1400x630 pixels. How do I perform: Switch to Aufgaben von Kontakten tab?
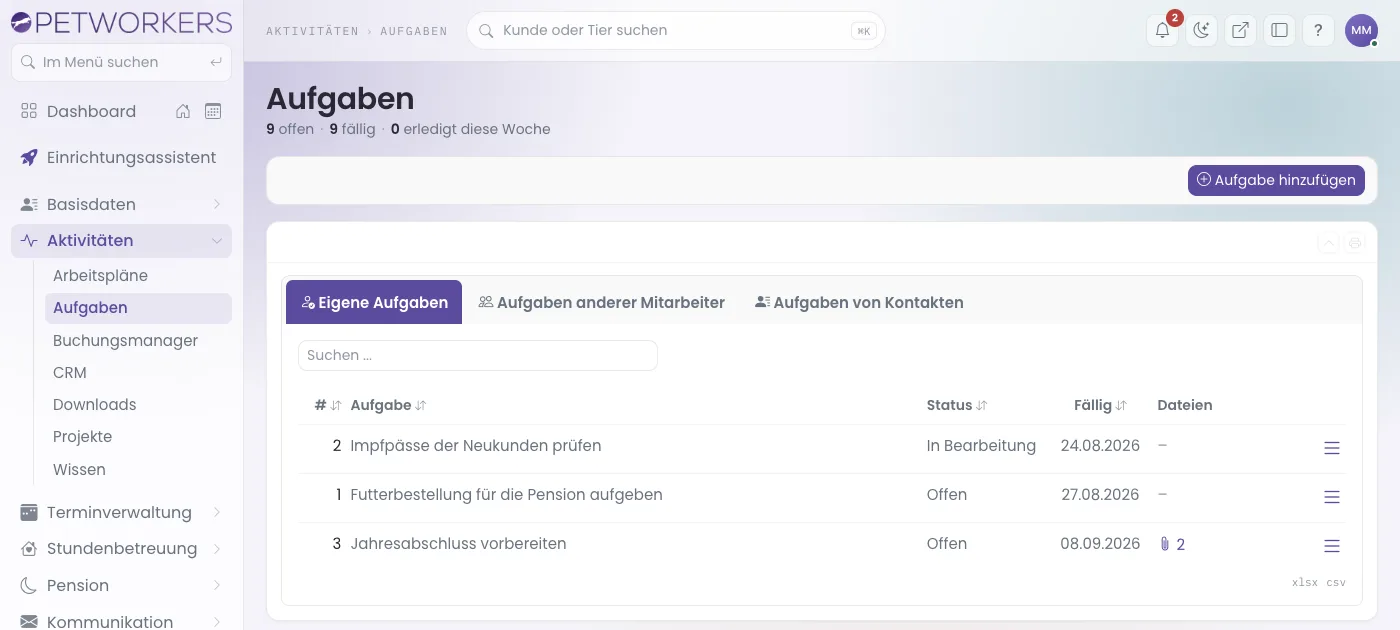(x=859, y=302)
